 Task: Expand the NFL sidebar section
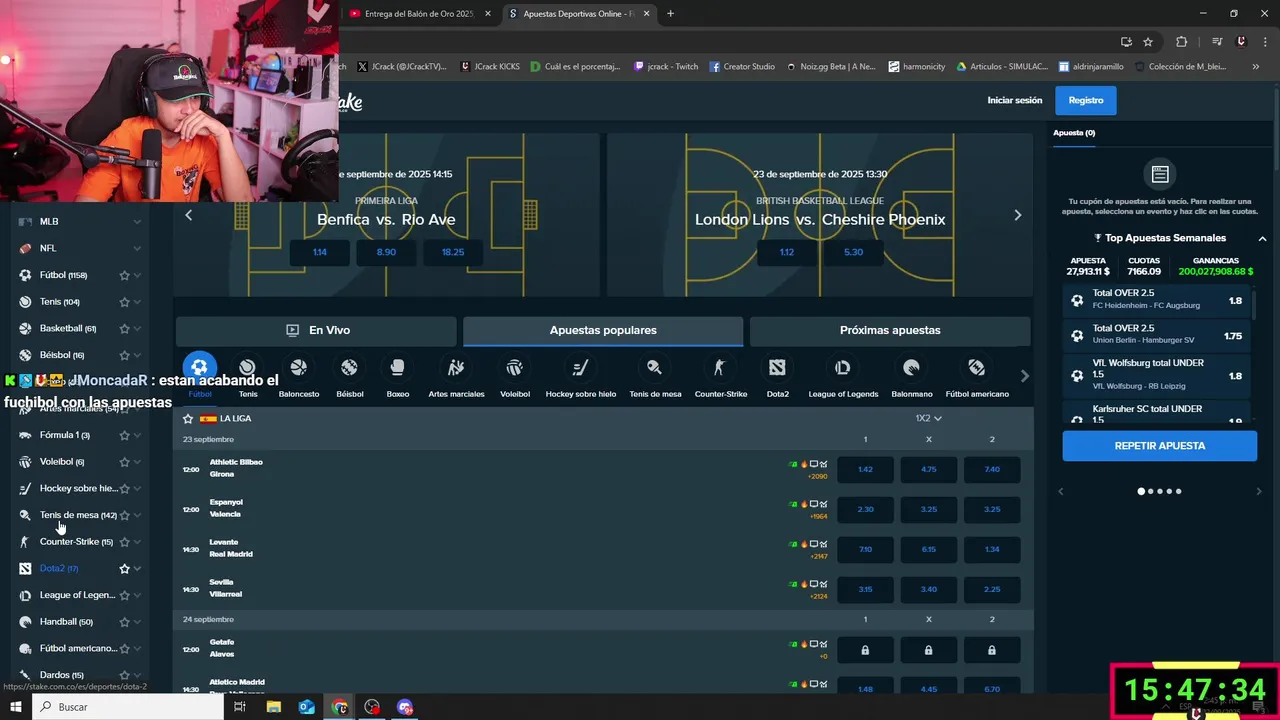(x=137, y=248)
